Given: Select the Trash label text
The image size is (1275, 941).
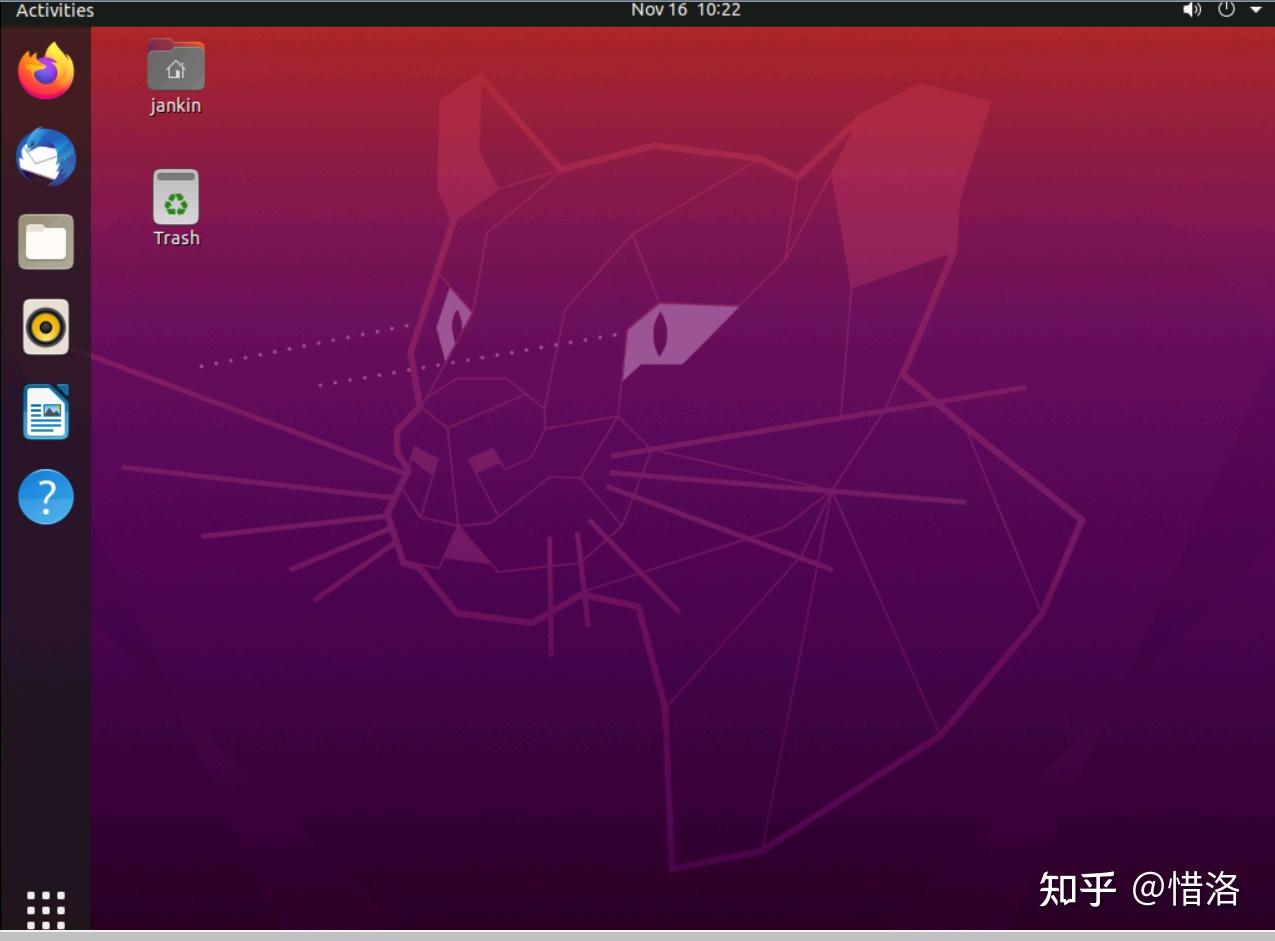Looking at the screenshot, I should pyautogui.click(x=176, y=237).
